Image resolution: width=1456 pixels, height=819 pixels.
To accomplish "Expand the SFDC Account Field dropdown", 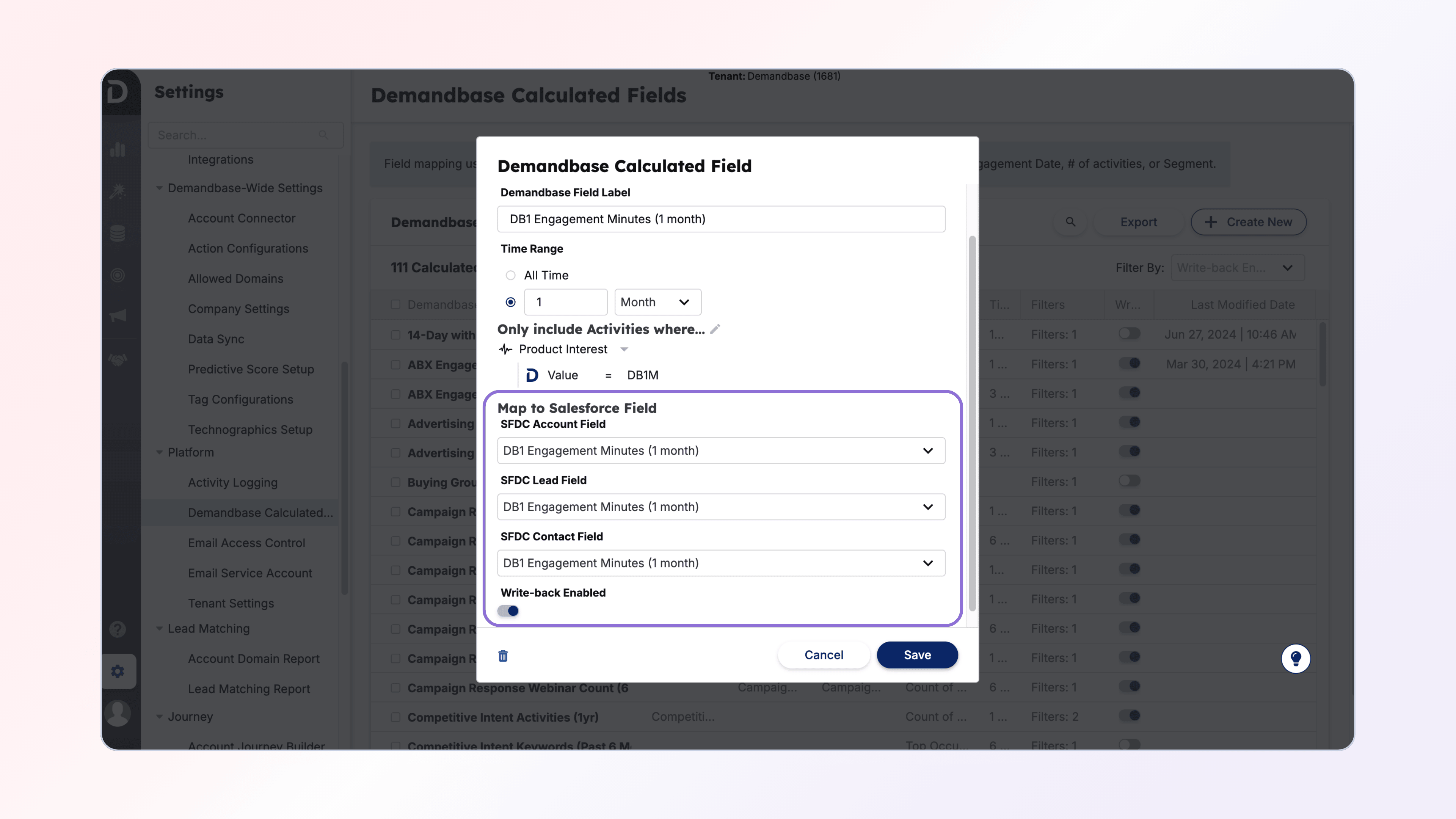I will tap(721, 450).
